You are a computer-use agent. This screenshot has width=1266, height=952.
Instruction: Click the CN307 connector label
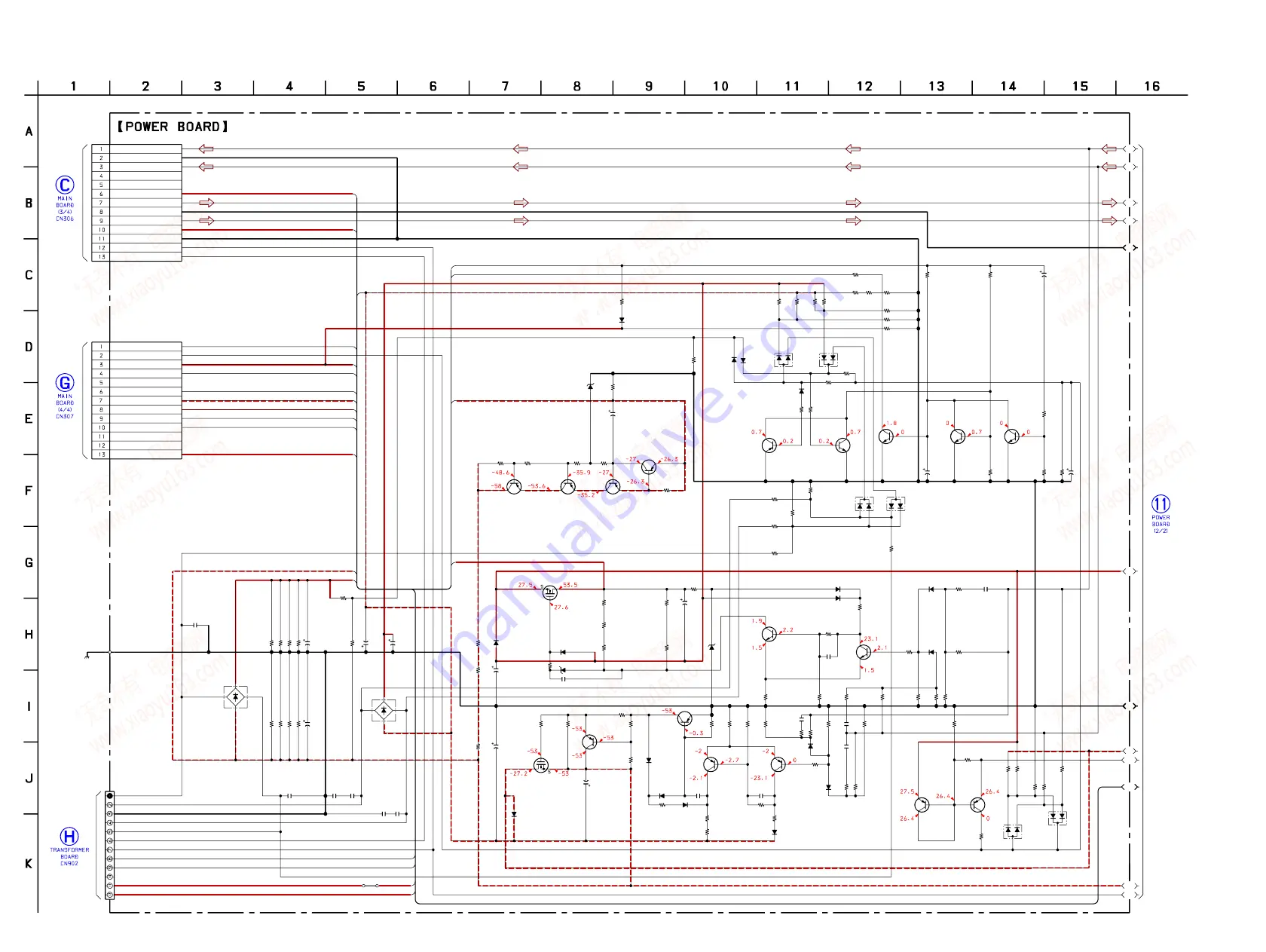(x=65, y=416)
